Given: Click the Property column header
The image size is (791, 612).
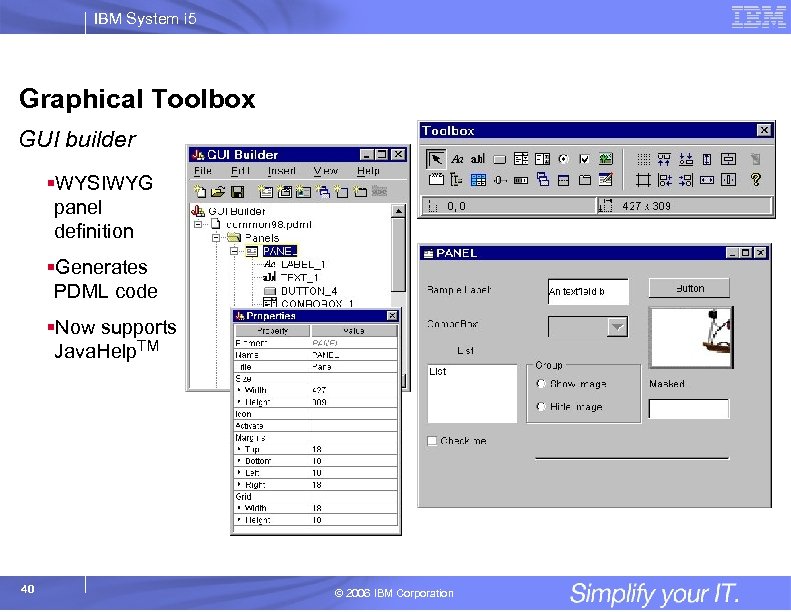Looking at the screenshot, I should (x=272, y=331).
